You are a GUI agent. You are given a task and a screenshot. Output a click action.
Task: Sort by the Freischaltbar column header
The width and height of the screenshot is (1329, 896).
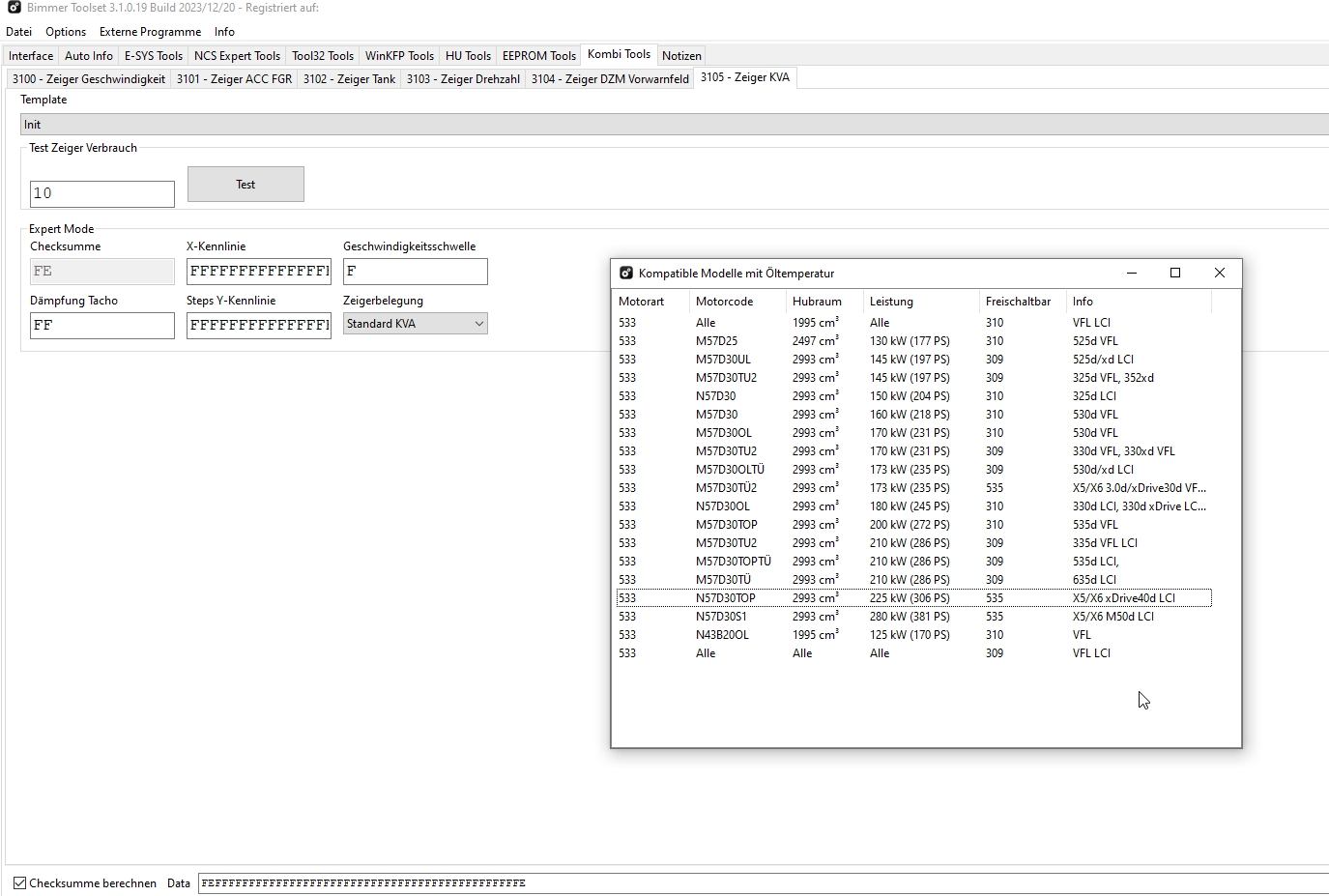coord(1024,302)
